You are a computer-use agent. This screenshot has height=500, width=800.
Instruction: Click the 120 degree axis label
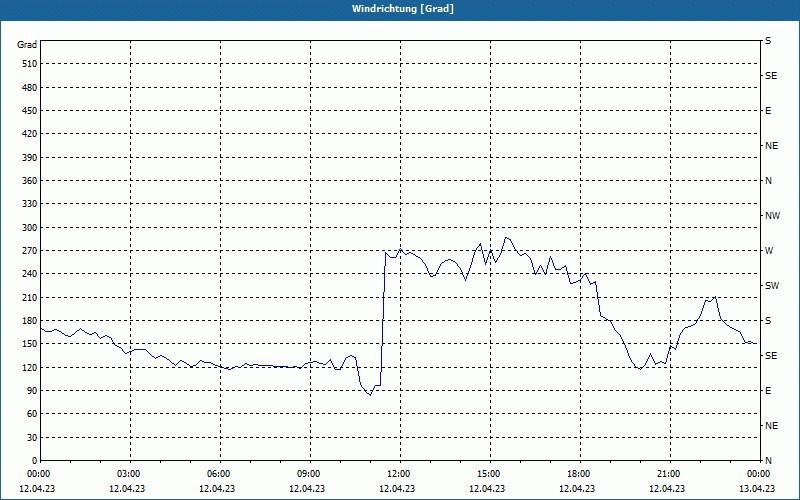coord(29,367)
